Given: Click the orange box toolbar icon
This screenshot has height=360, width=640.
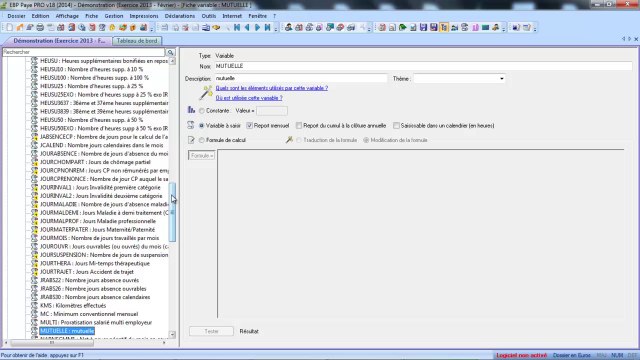Looking at the screenshot, I should 133,28.
